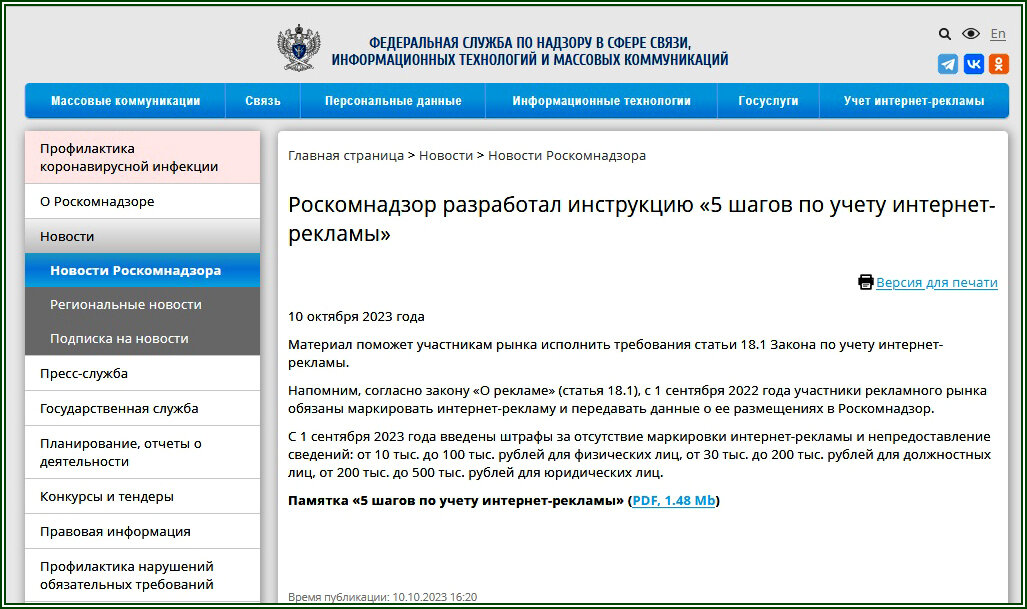The height and width of the screenshot is (609, 1027).
Task: Click the date 10 октября 2023 года
Action: point(356,317)
